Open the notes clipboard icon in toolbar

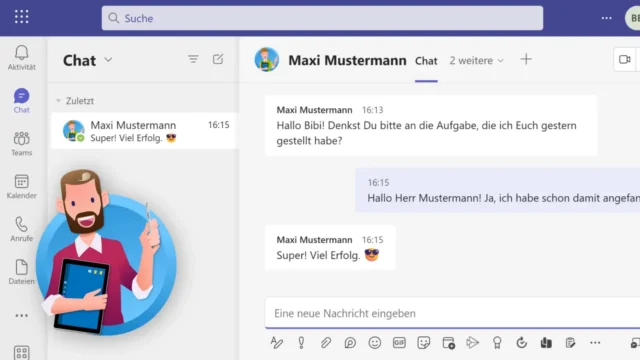[571, 342]
